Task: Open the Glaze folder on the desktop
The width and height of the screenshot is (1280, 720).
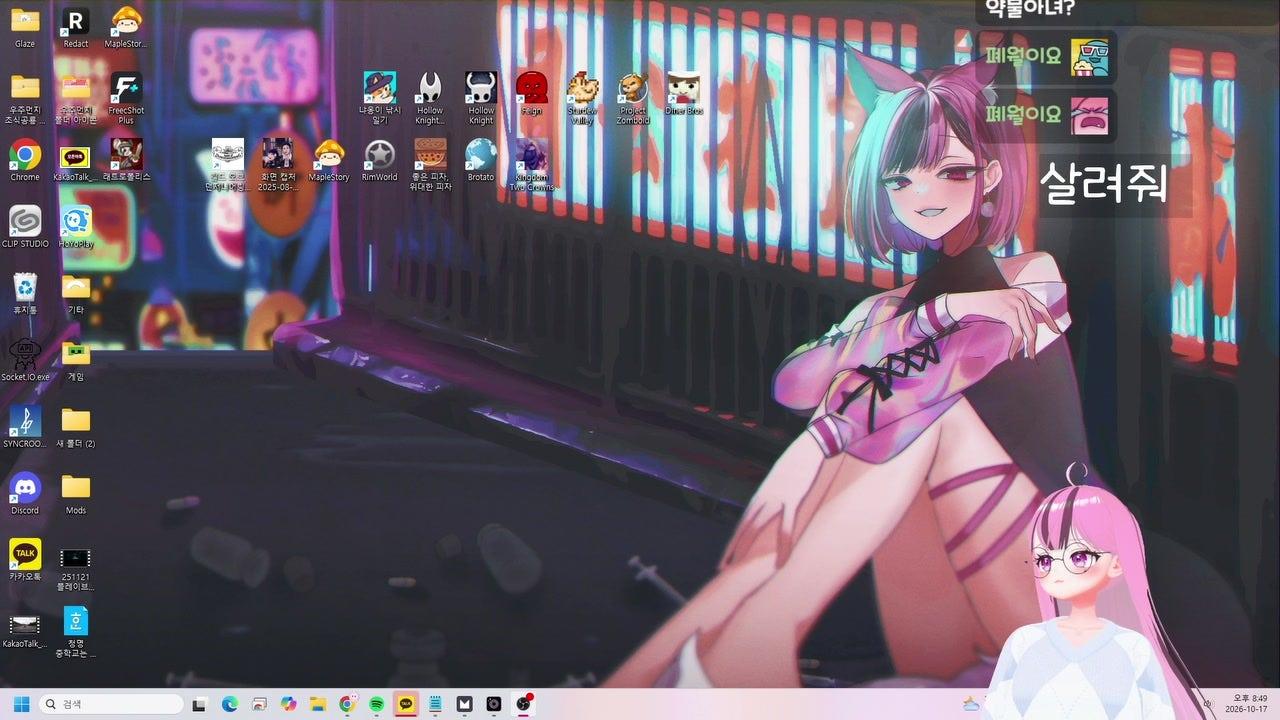Action: pos(25,27)
